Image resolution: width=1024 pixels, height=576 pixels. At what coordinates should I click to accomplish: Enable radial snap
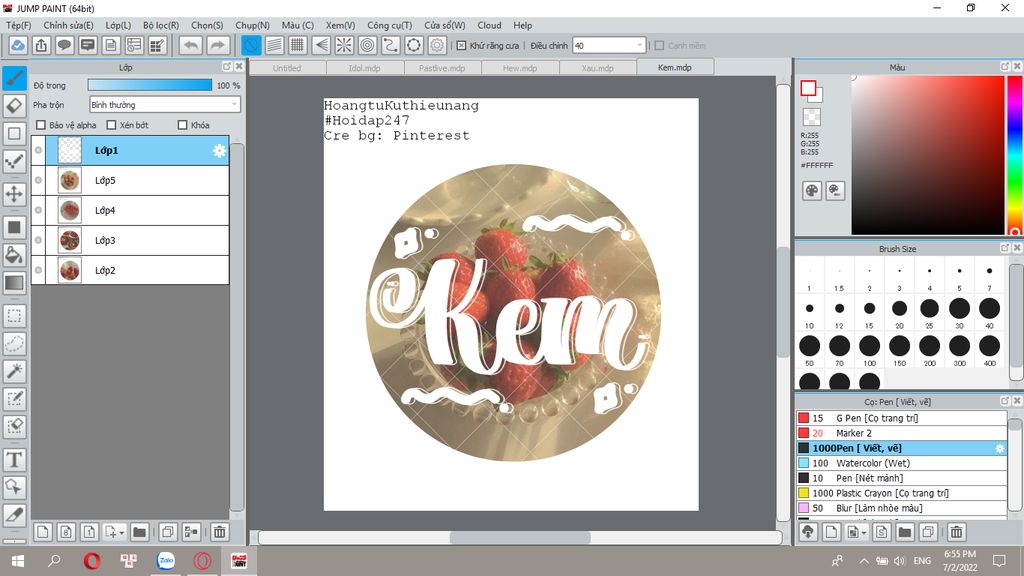tap(344, 45)
